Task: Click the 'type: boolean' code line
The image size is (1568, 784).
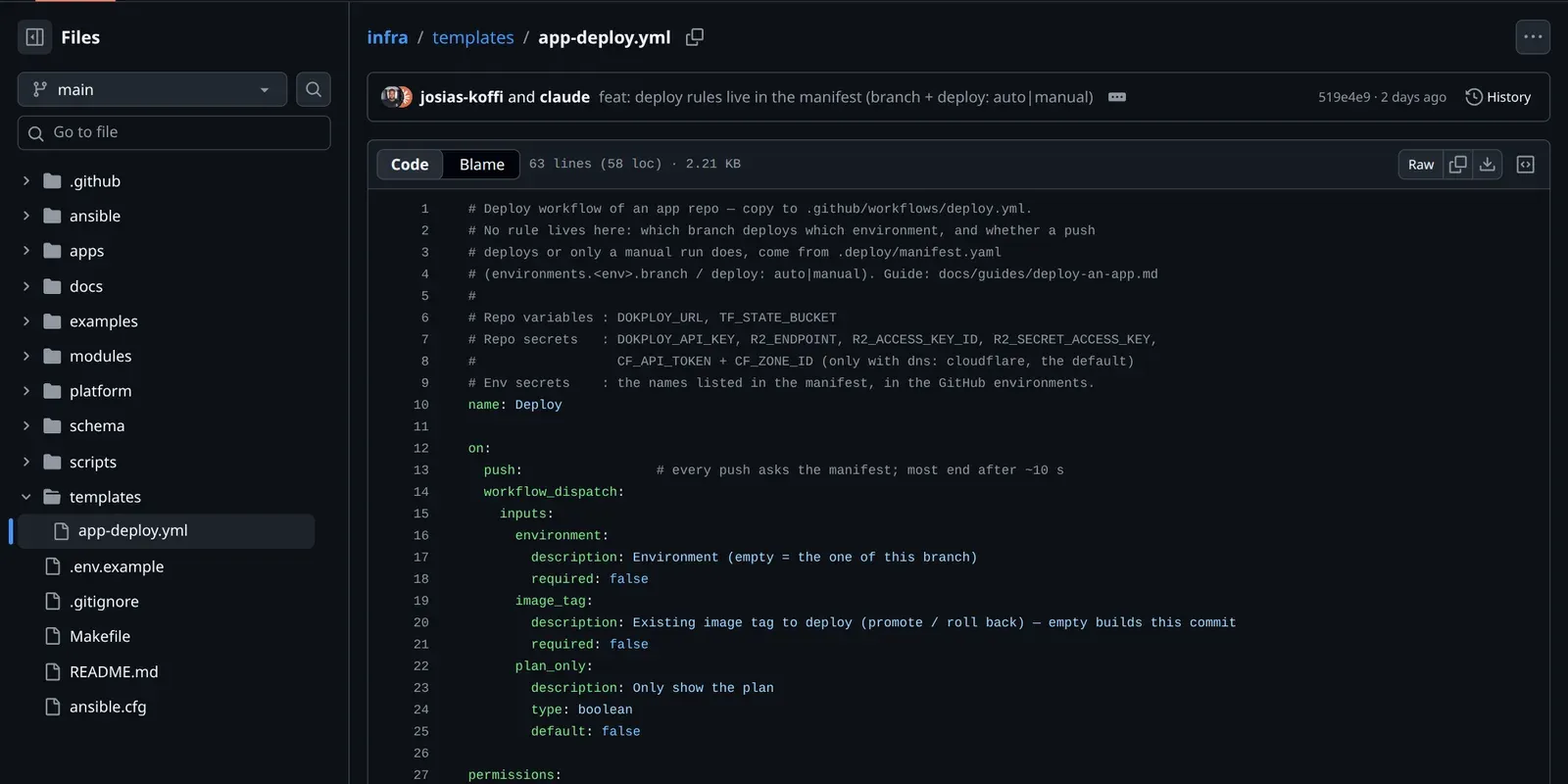Action: [x=582, y=710]
